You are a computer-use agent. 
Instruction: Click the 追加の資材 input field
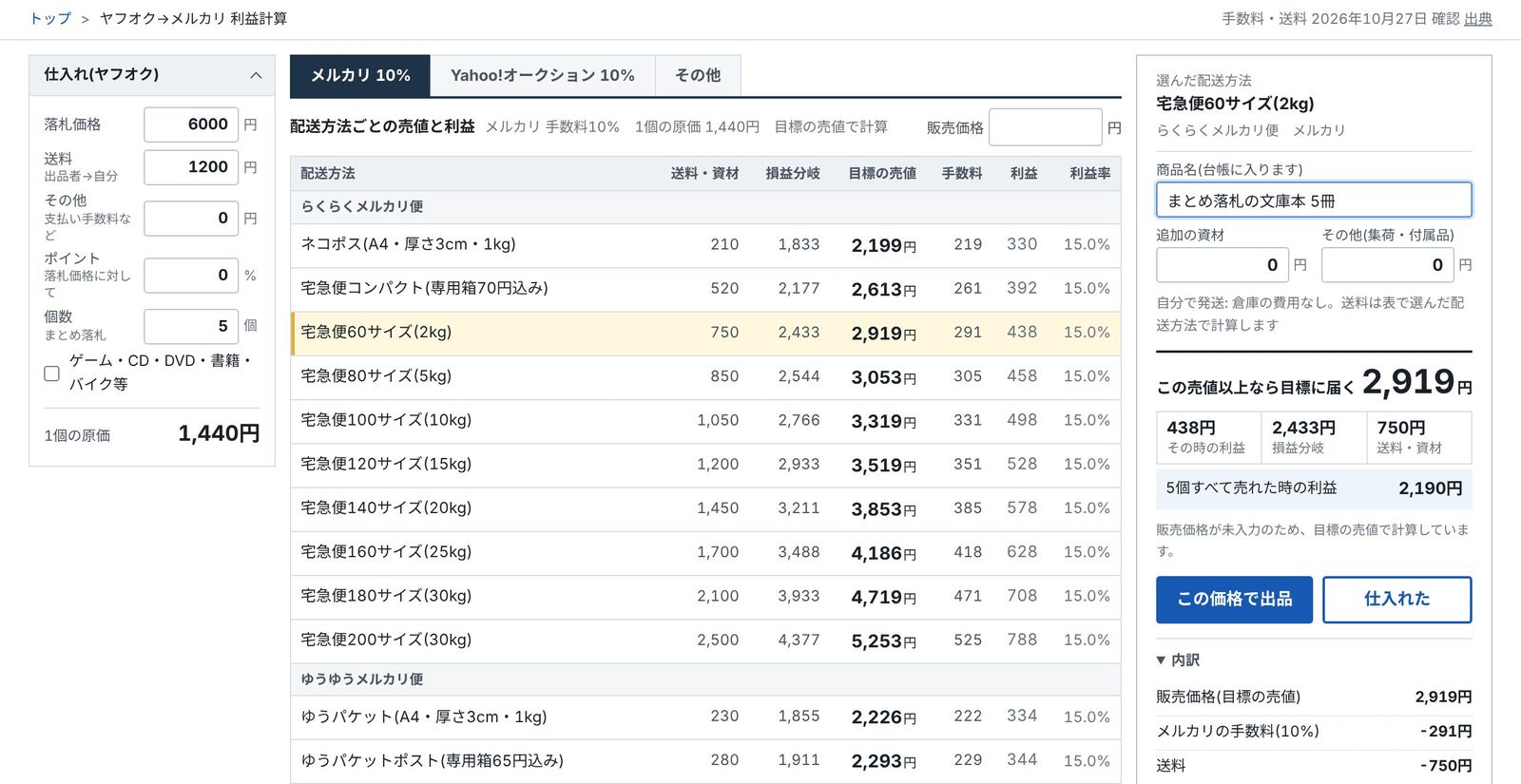pyautogui.click(x=1223, y=265)
